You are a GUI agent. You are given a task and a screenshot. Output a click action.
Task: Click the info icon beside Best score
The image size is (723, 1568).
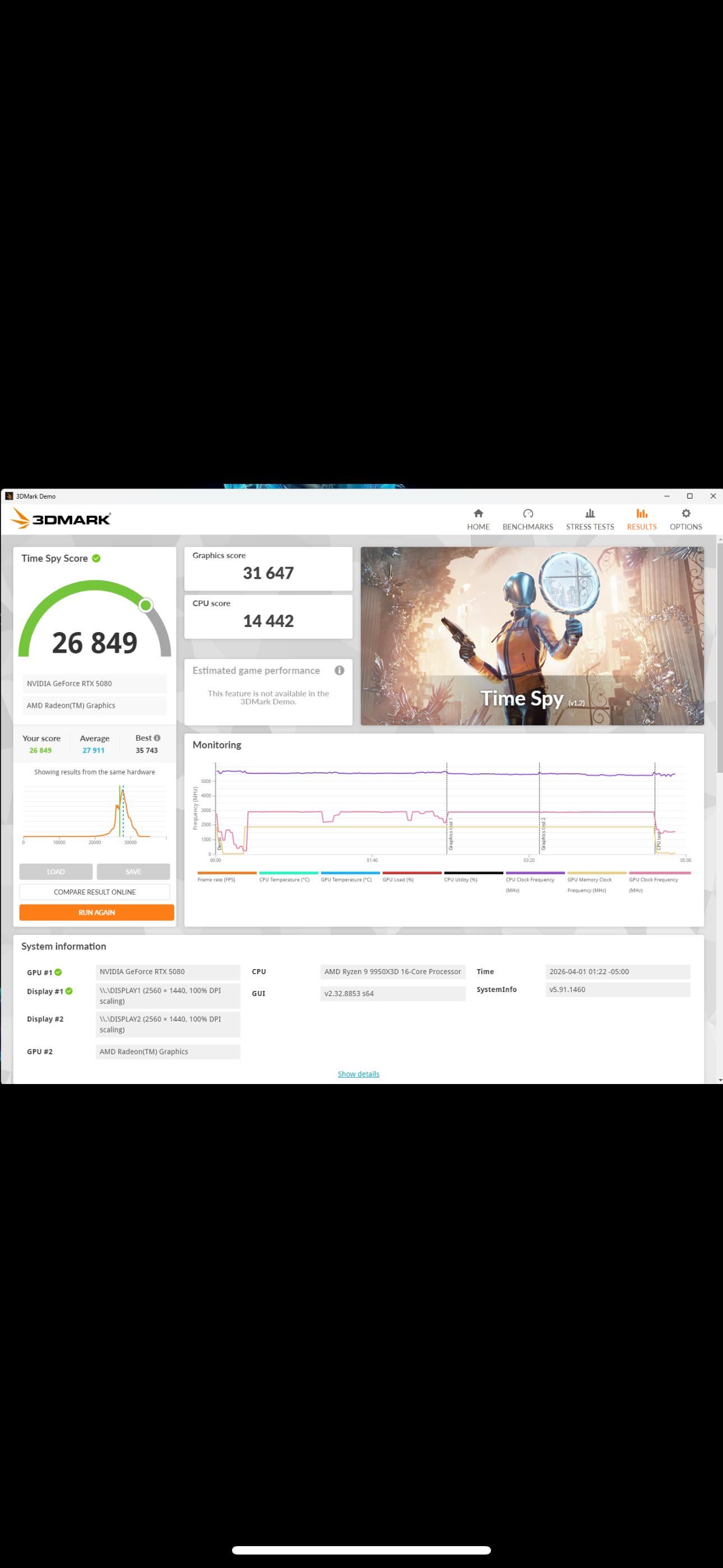click(x=157, y=738)
